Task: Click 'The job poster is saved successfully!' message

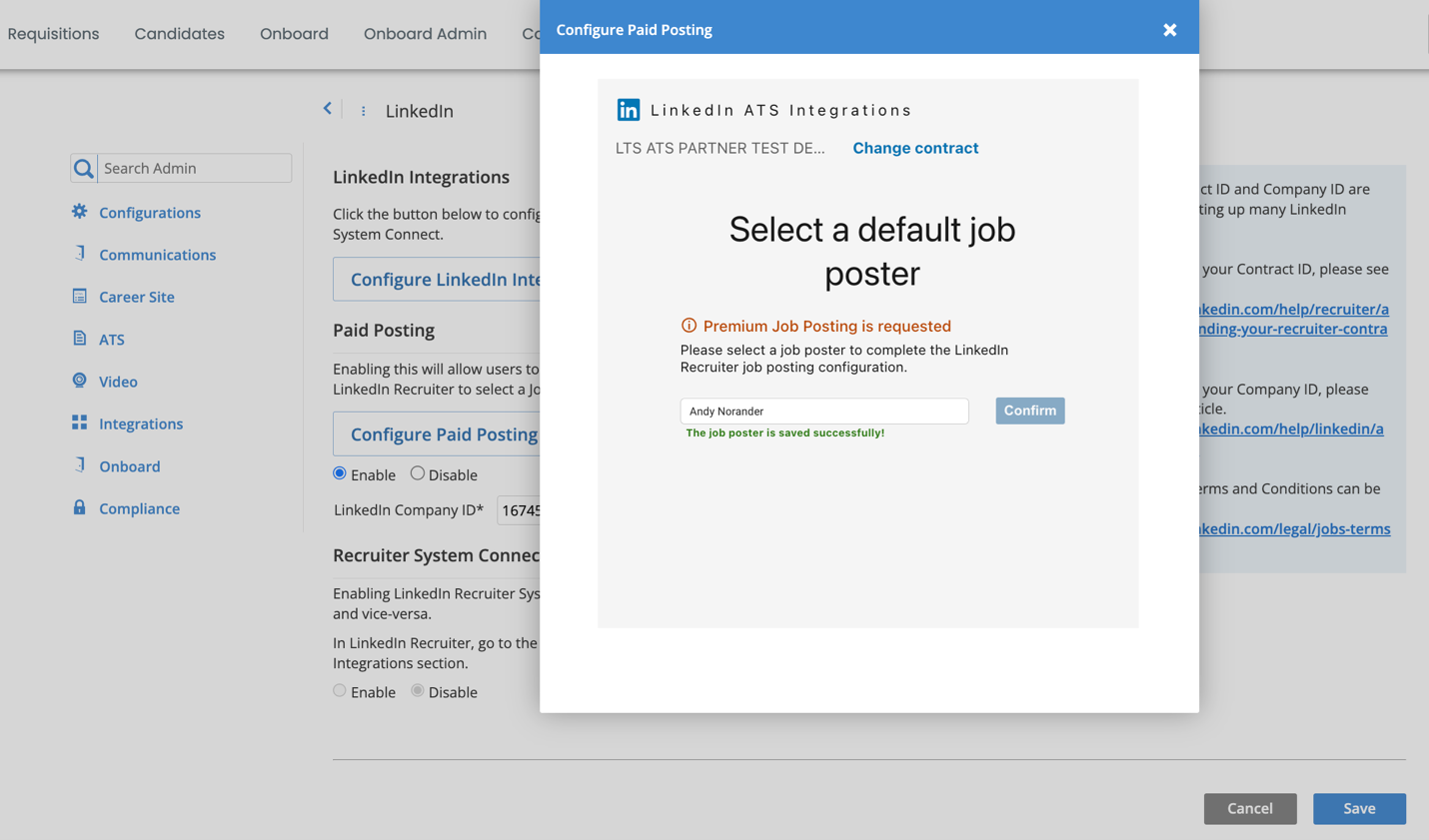Action: coord(785,432)
